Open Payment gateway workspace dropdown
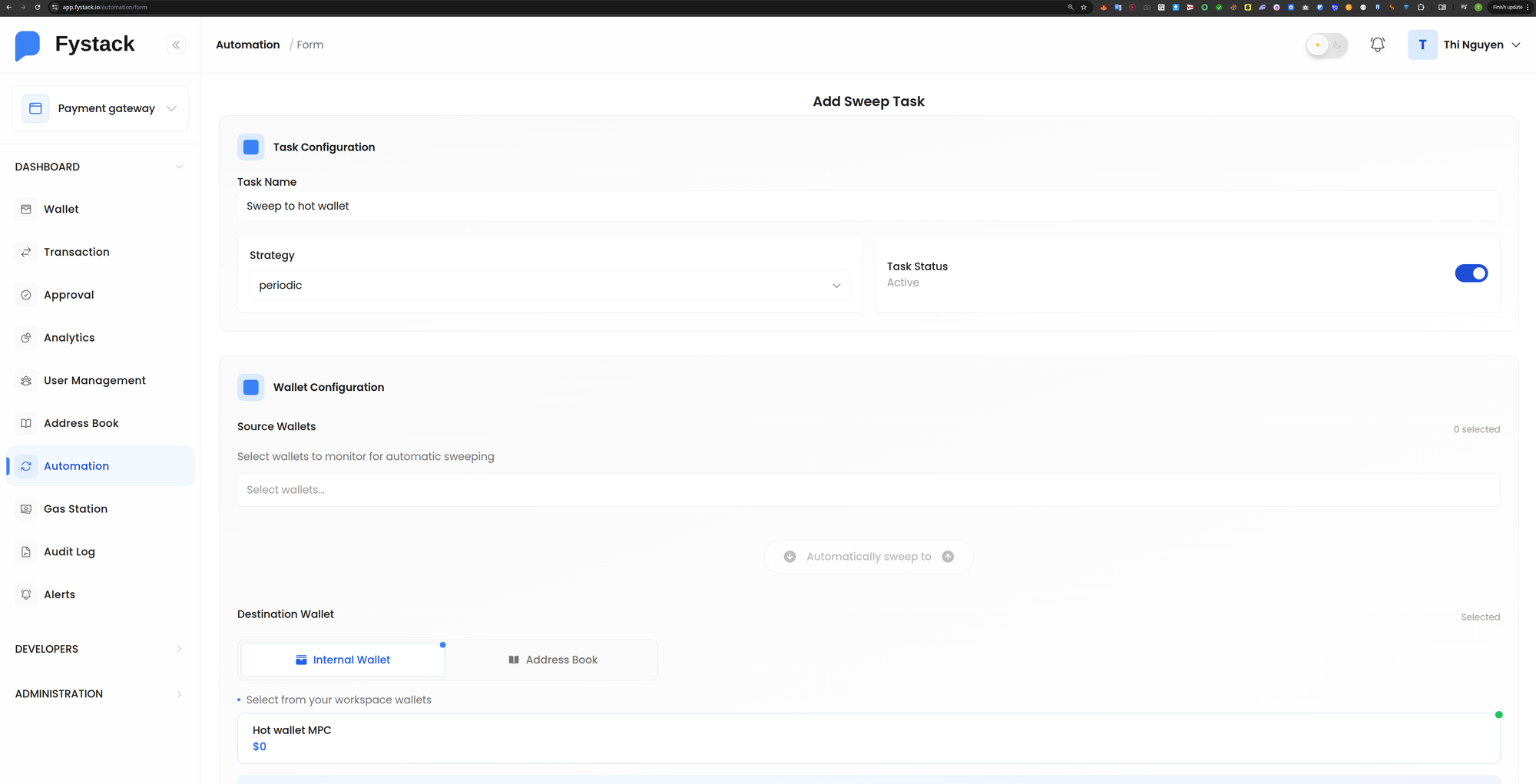This screenshot has width=1536, height=784. click(x=101, y=109)
